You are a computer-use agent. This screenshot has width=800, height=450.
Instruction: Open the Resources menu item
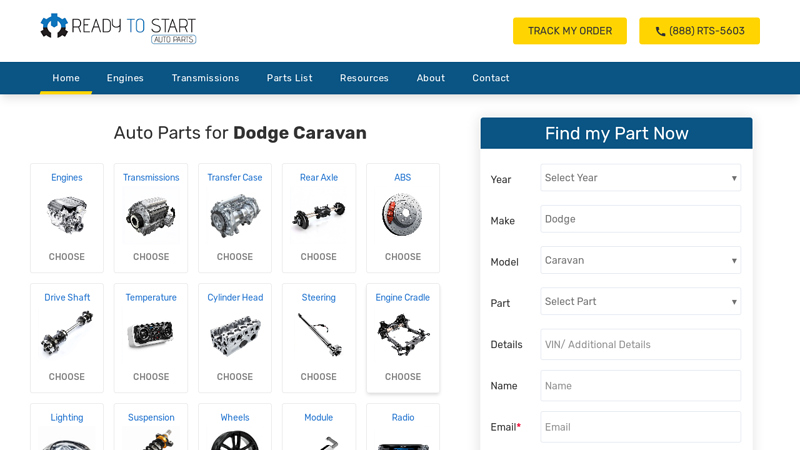pyautogui.click(x=364, y=78)
